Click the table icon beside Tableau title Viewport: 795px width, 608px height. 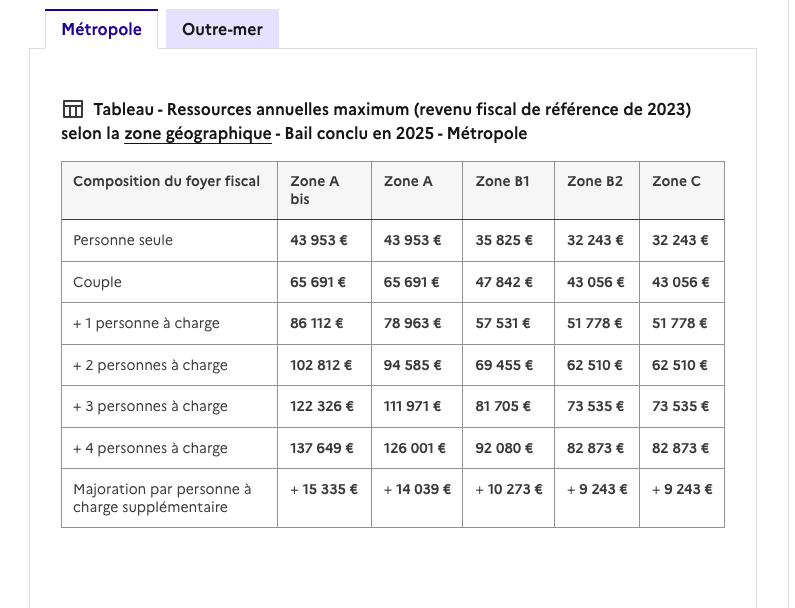73,109
